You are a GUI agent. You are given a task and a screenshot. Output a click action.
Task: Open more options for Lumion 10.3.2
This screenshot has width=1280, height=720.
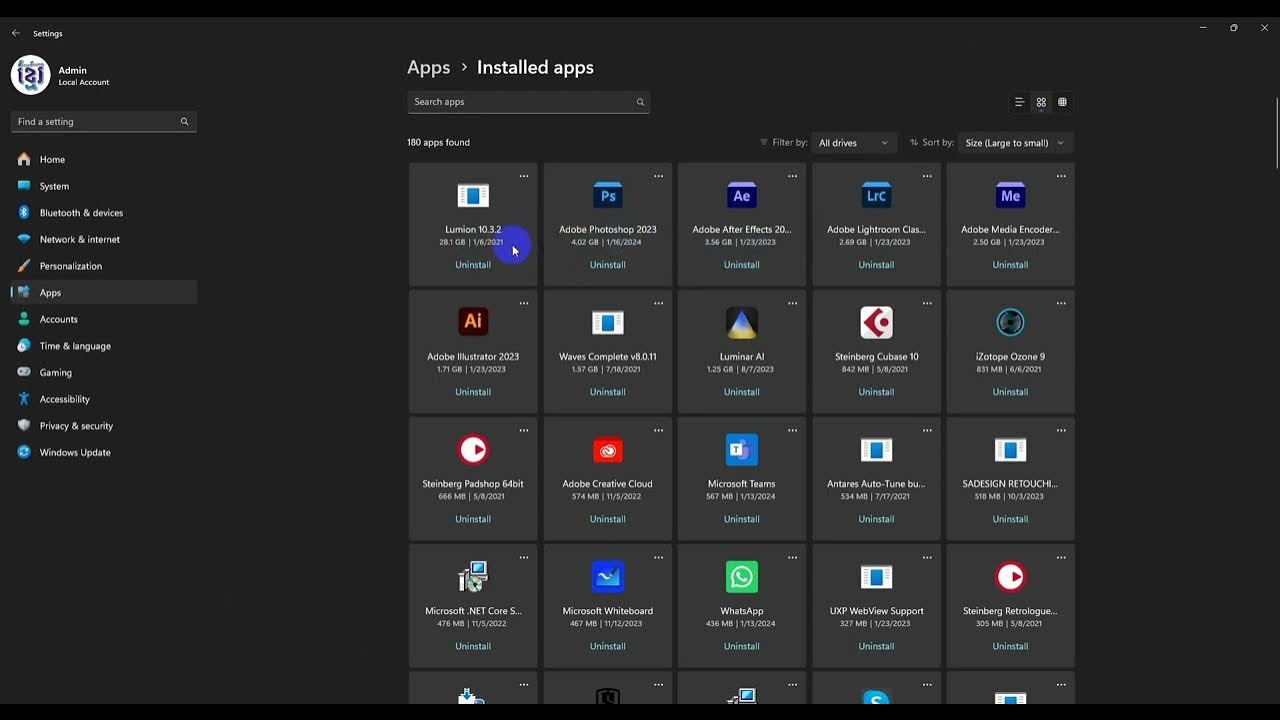(x=523, y=176)
